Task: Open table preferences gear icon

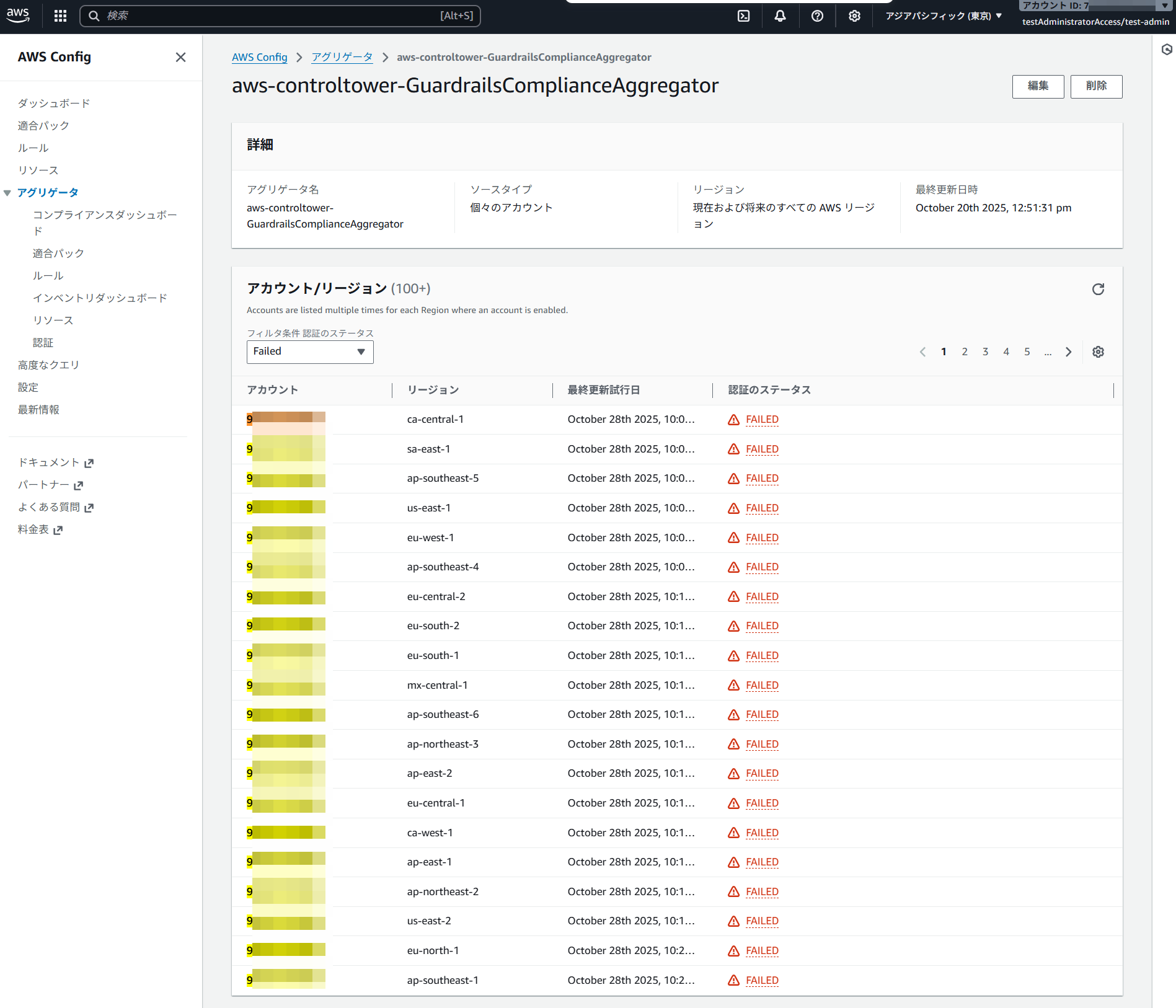Action: click(x=1098, y=352)
